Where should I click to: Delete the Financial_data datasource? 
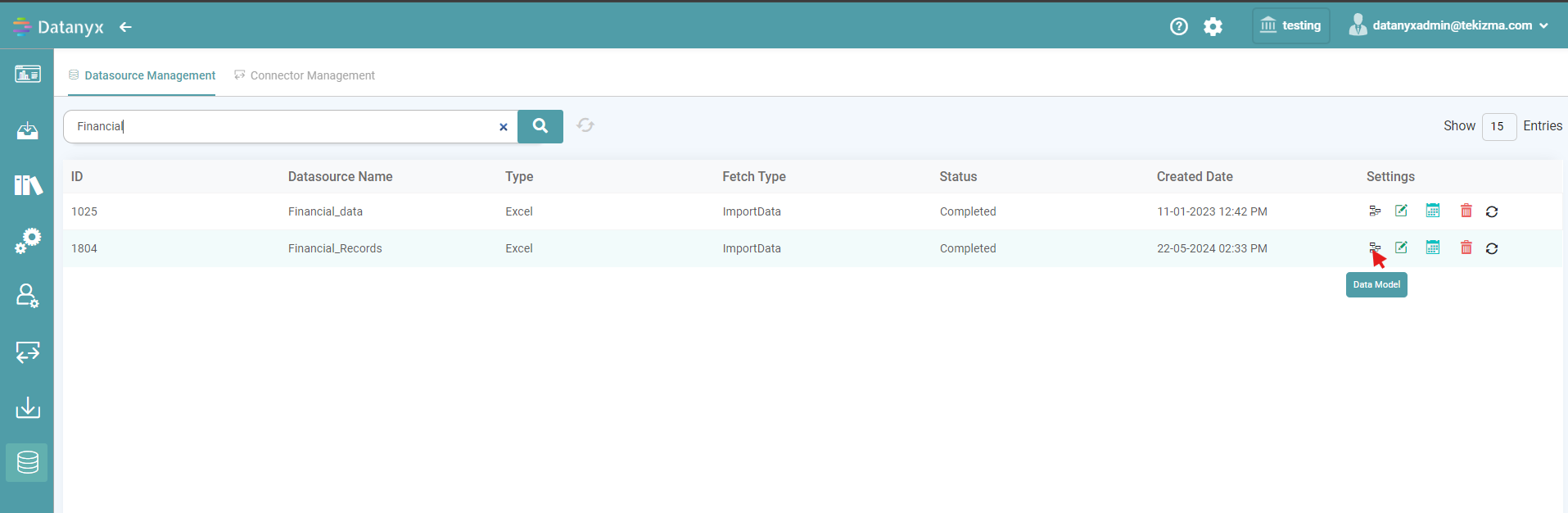[x=1466, y=211]
